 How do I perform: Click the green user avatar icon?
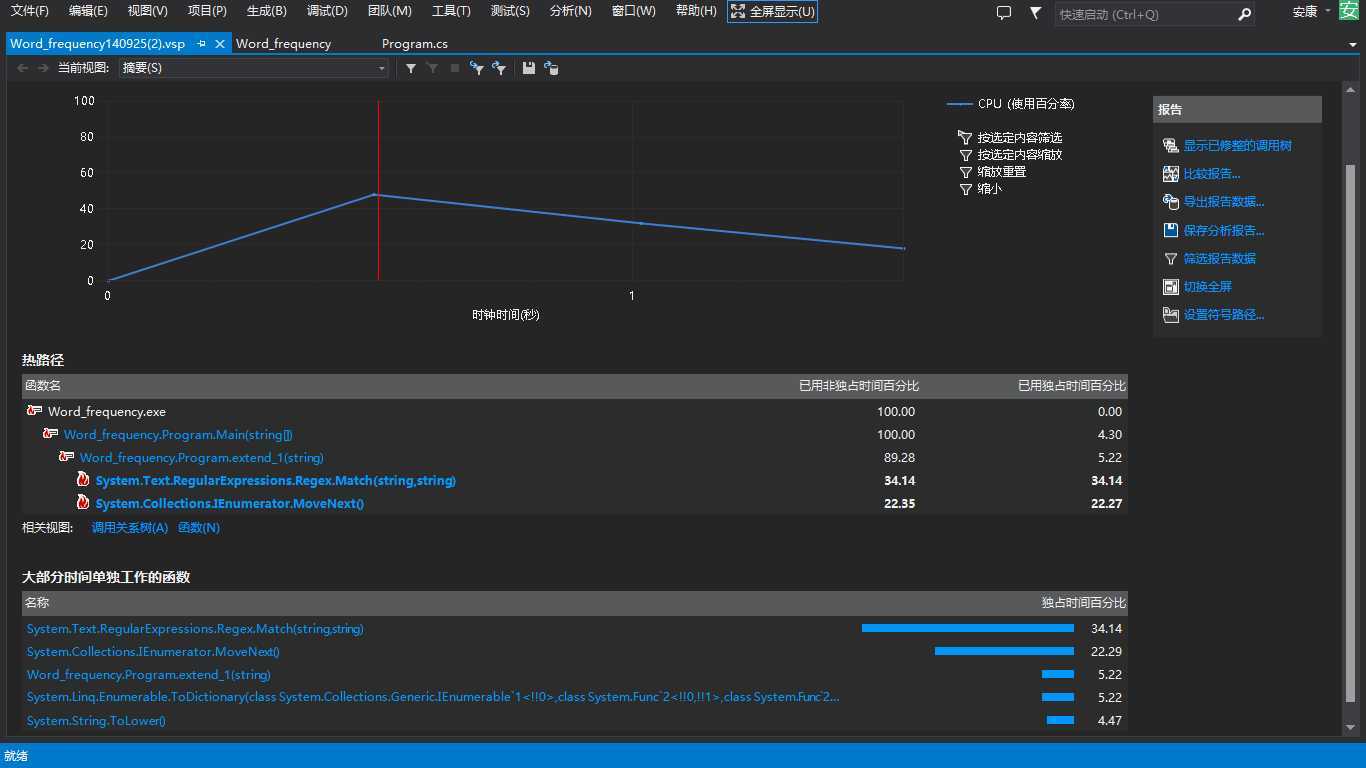(1349, 11)
